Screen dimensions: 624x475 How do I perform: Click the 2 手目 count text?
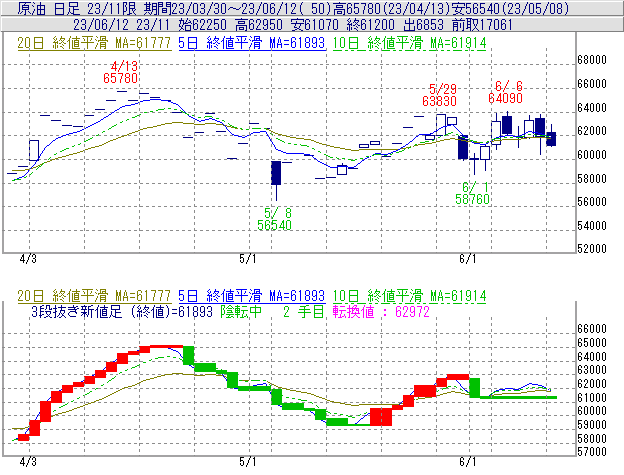coord(304,311)
